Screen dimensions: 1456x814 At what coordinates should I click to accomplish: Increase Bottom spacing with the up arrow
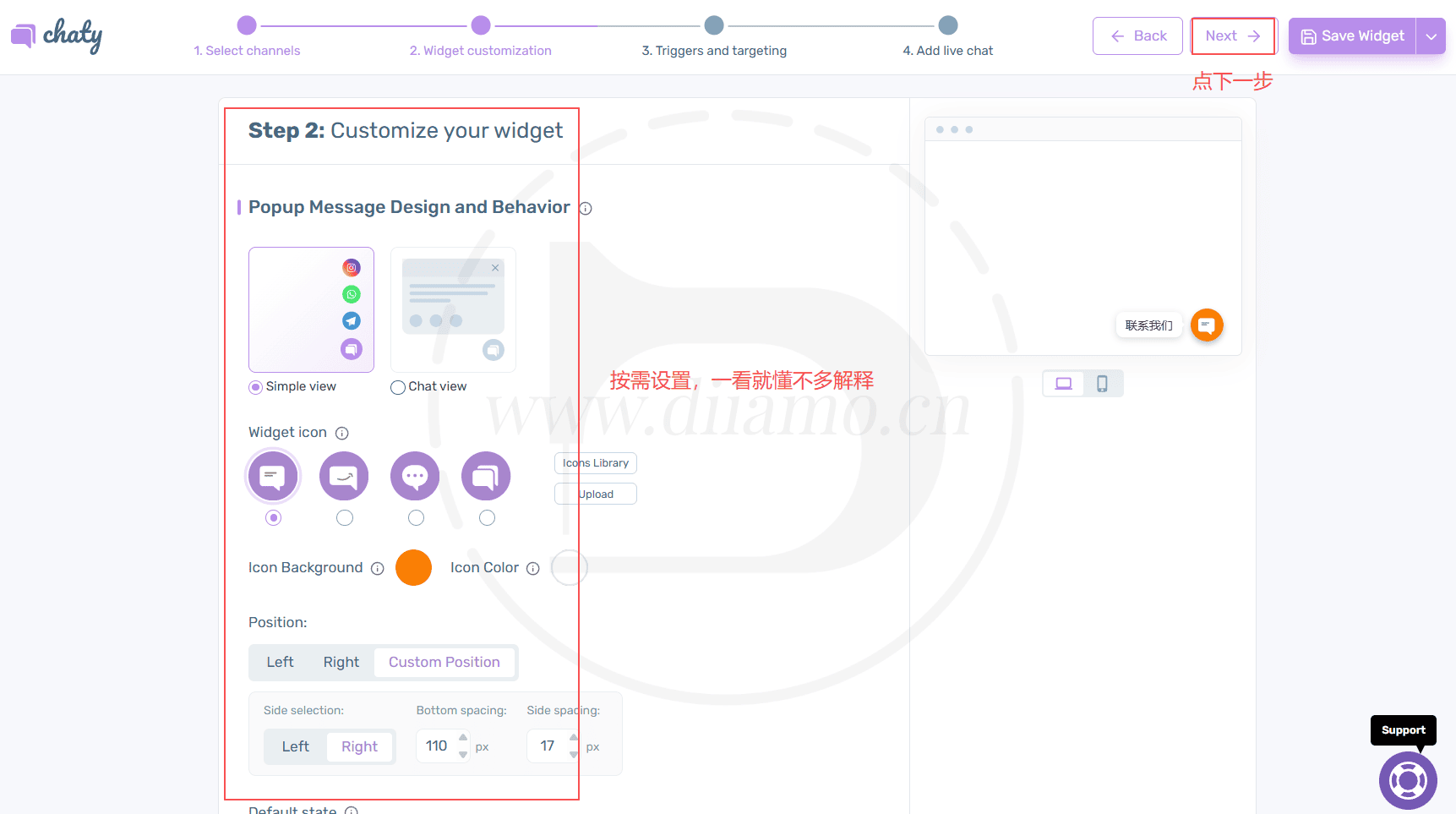tap(463, 738)
